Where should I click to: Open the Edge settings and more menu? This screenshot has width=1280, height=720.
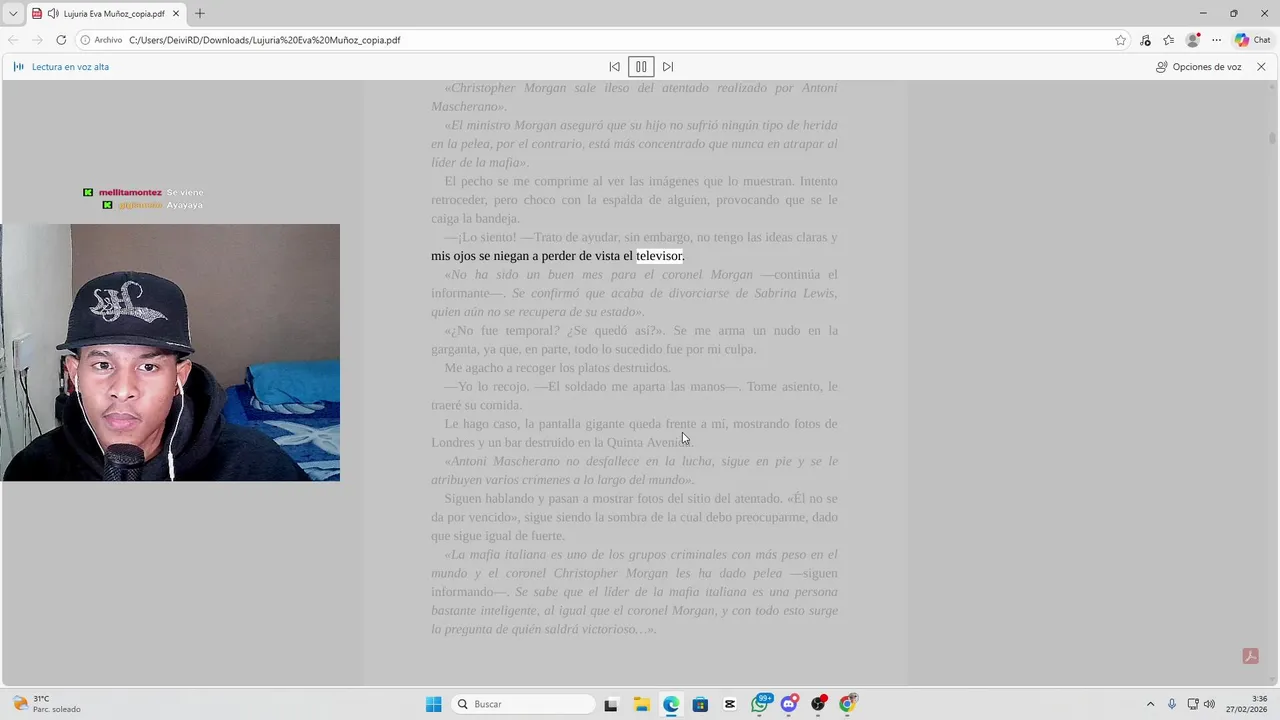click(1217, 40)
